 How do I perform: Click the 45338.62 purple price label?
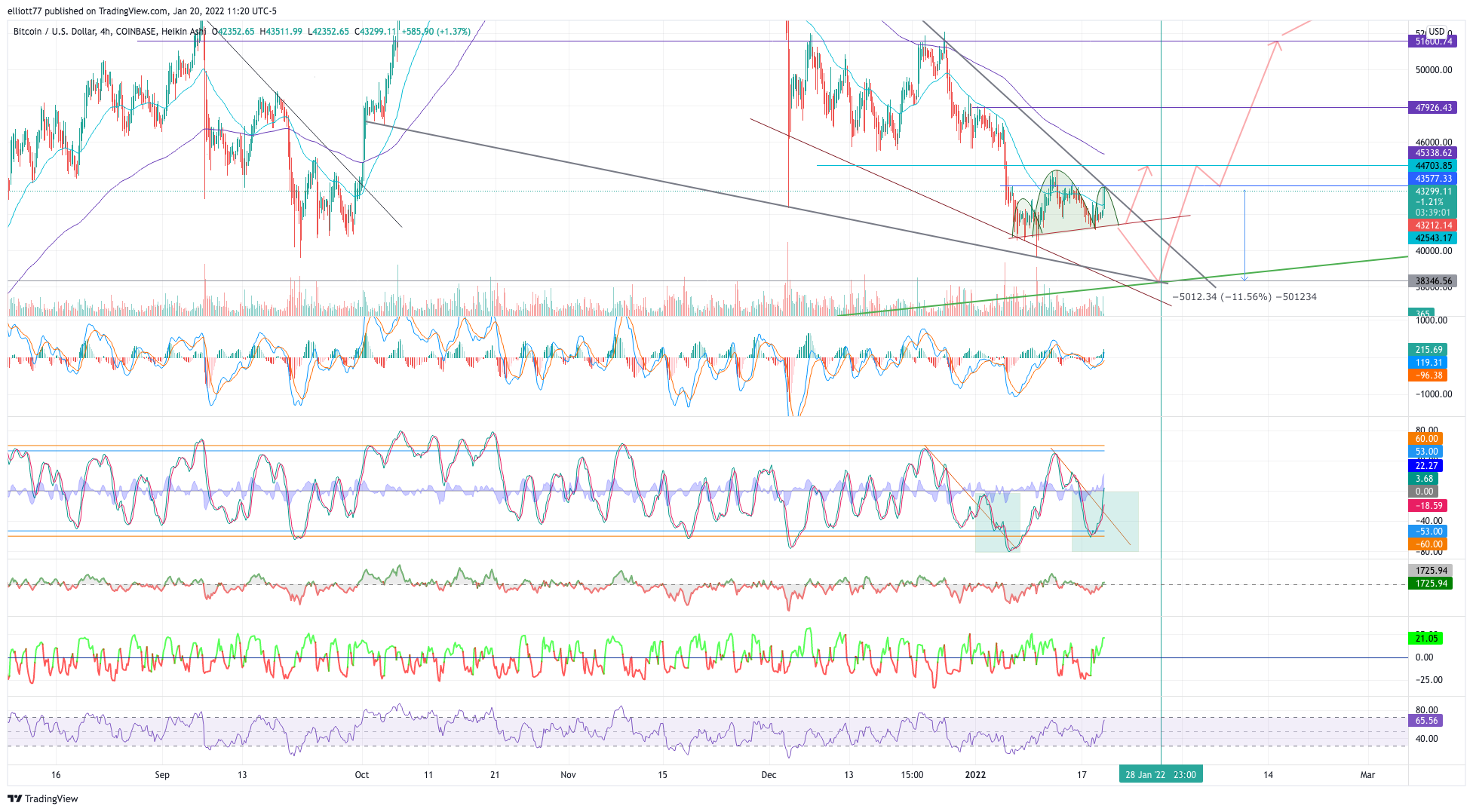coord(1432,153)
